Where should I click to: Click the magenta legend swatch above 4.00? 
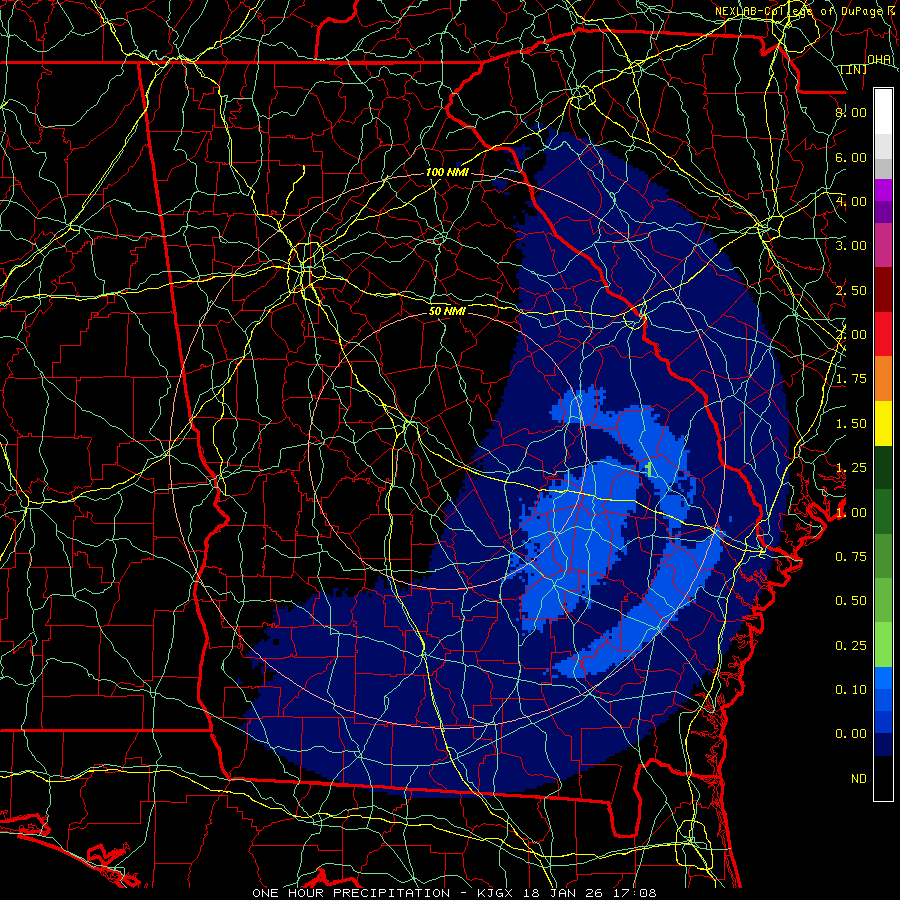[x=883, y=190]
